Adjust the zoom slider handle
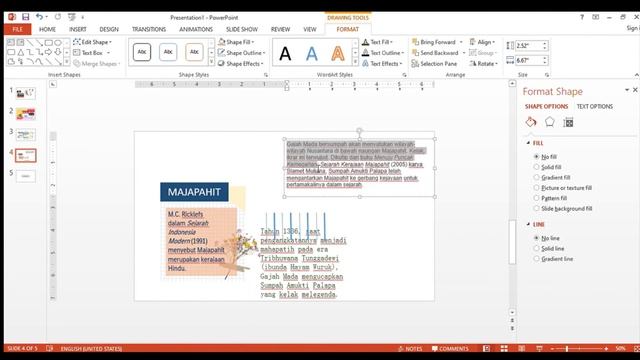The height and width of the screenshot is (360, 640). [567, 349]
